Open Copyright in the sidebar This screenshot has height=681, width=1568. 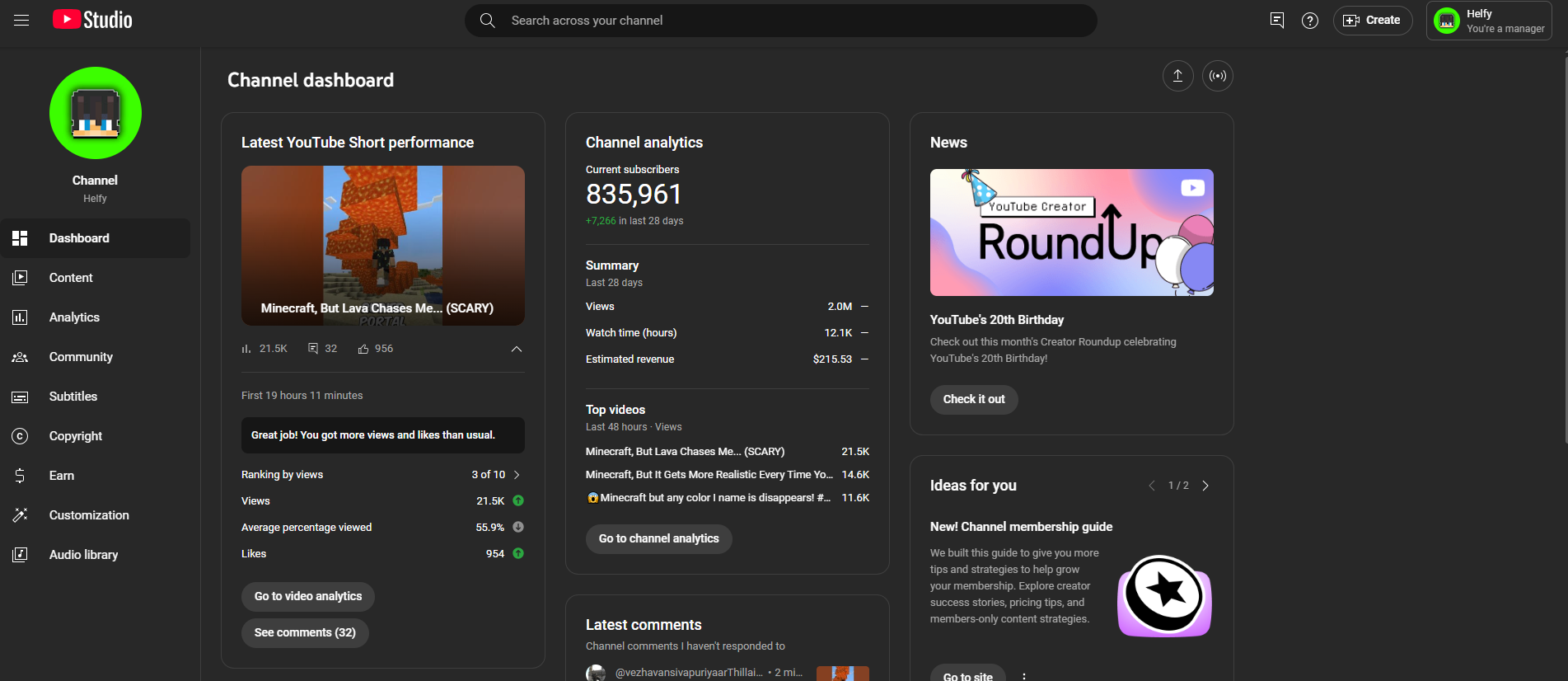[x=96, y=436]
